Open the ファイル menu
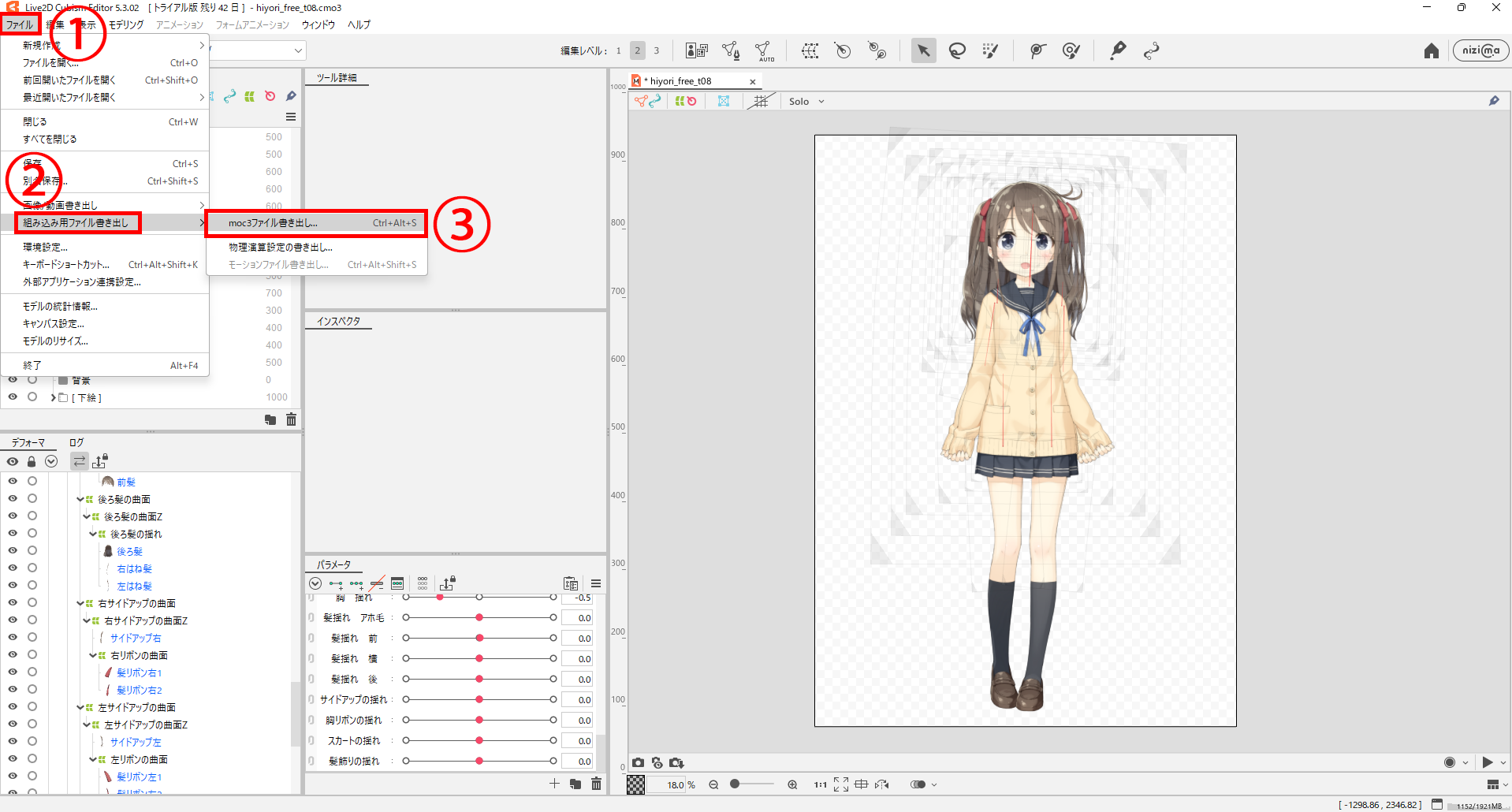1512x812 pixels. pos(20,24)
